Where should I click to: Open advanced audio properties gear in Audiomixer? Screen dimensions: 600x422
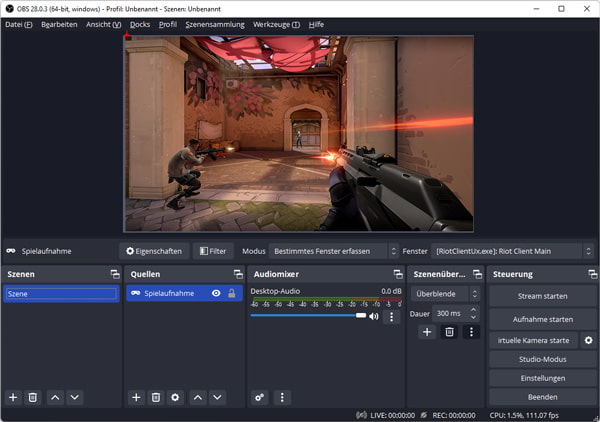coord(260,397)
